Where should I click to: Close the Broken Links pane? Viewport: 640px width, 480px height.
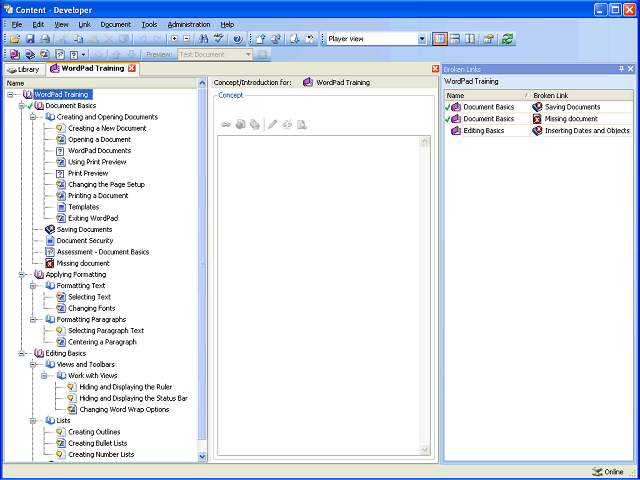pos(631,69)
